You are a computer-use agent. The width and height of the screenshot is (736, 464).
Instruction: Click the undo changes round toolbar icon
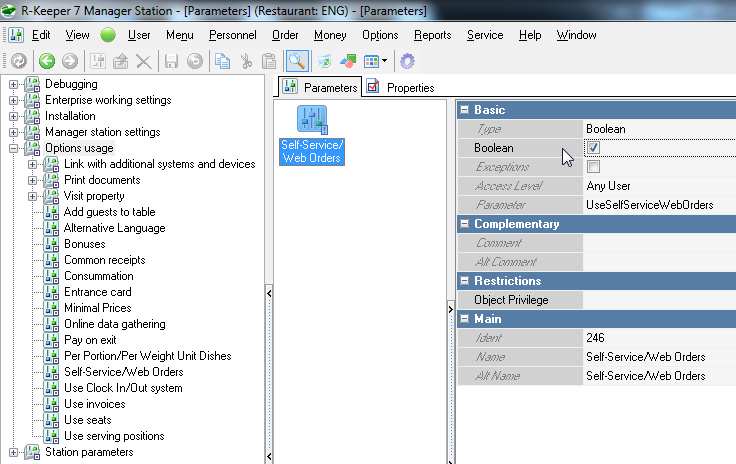pos(195,61)
